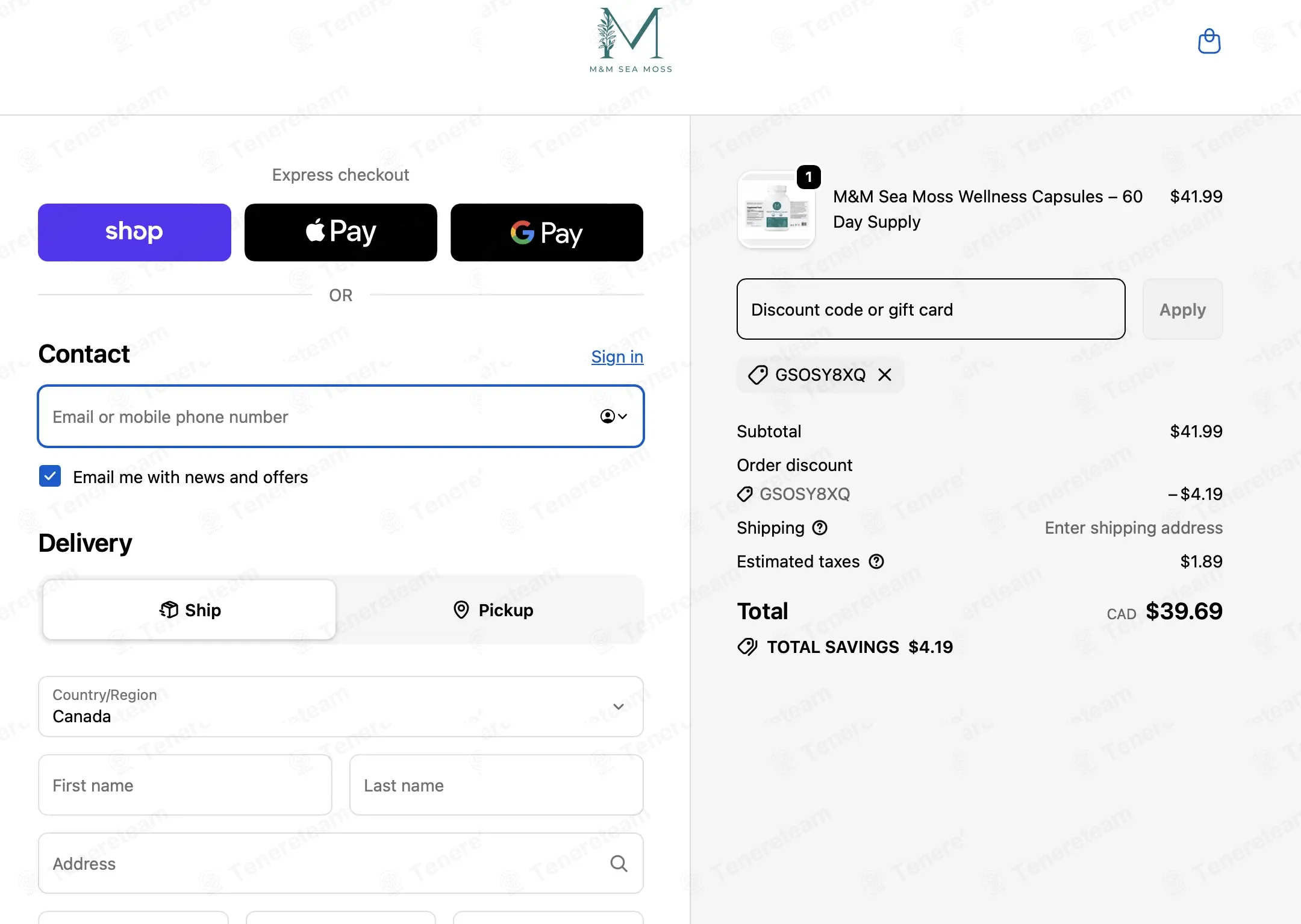The image size is (1301, 924).
Task: Open the shopping bag cart icon
Action: tap(1209, 41)
